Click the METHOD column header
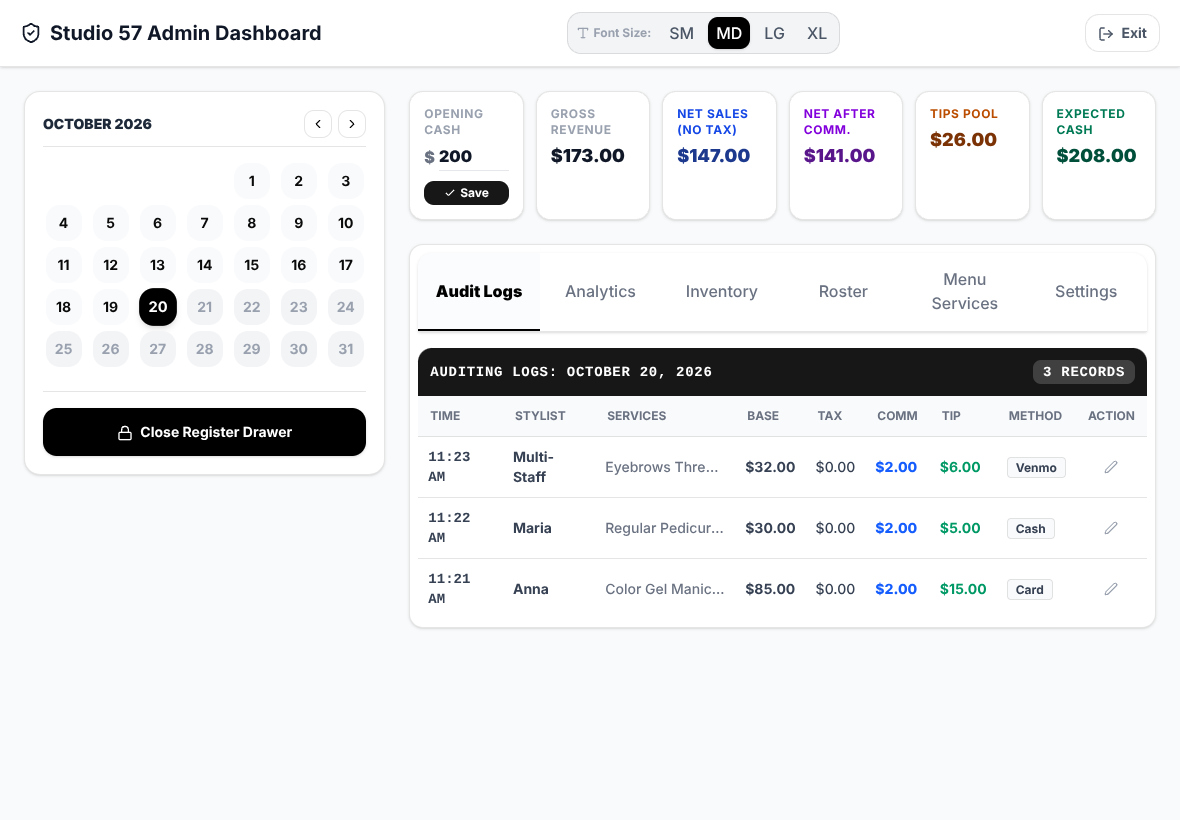Viewport: 1180px width, 820px height. click(x=1036, y=416)
